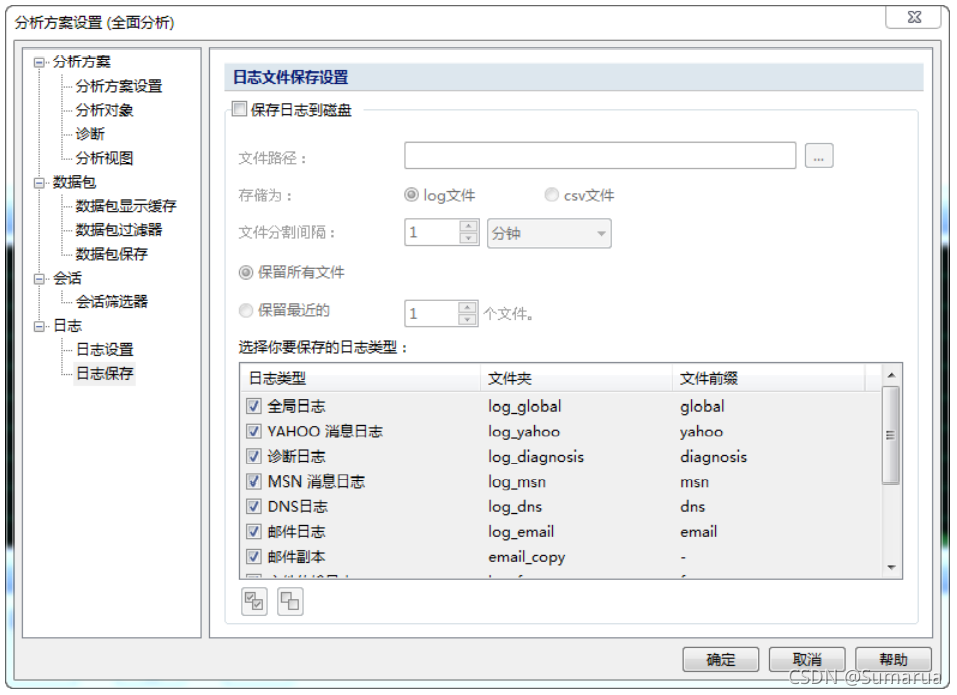Click the log list scrollbar thumb

pyautogui.click(x=891, y=435)
